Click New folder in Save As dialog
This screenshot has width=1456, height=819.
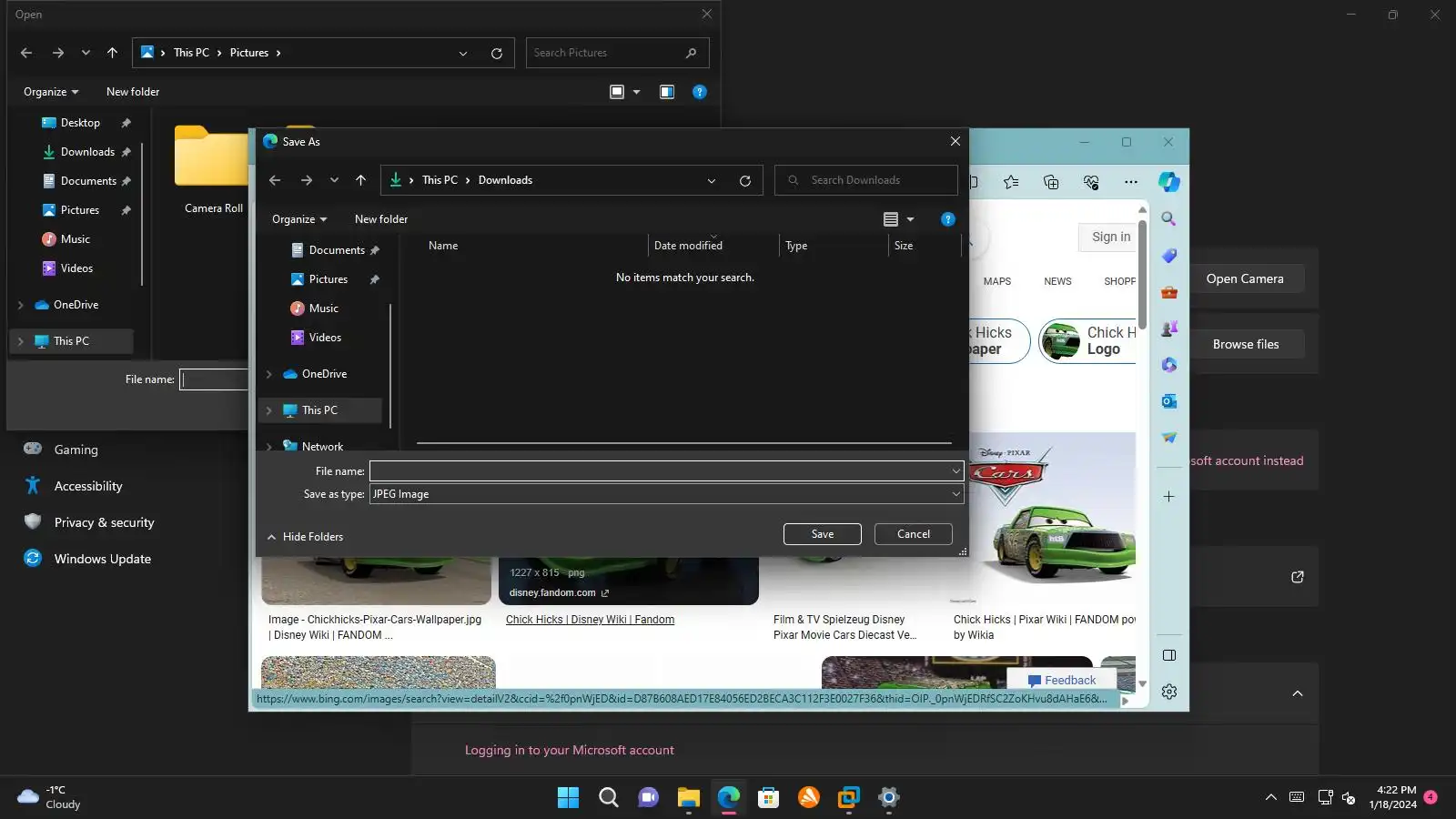pyautogui.click(x=381, y=219)
